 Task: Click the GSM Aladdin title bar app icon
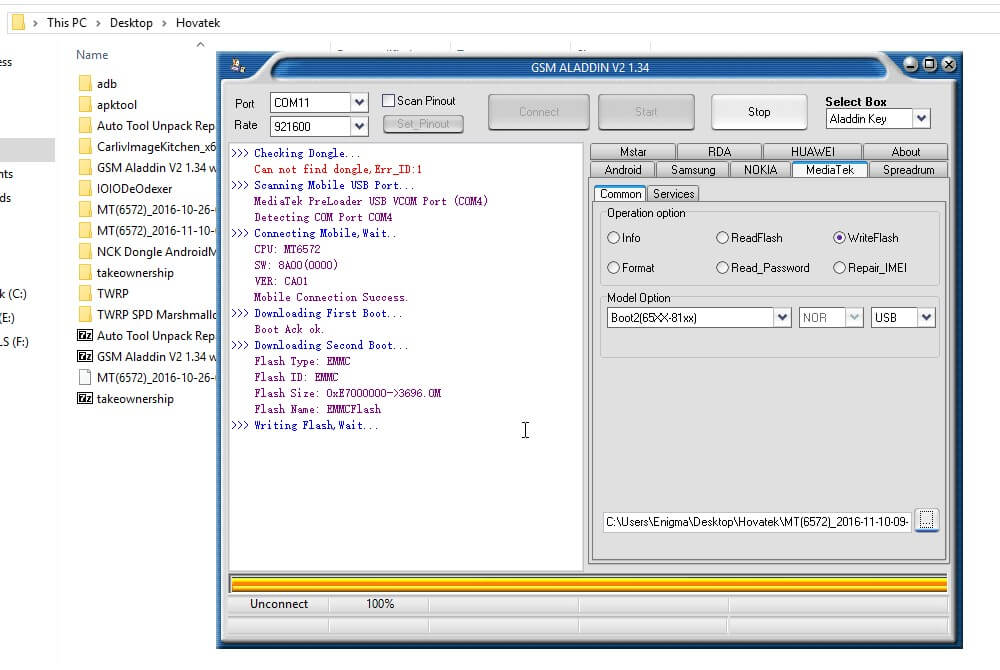[x=238, y=66]
